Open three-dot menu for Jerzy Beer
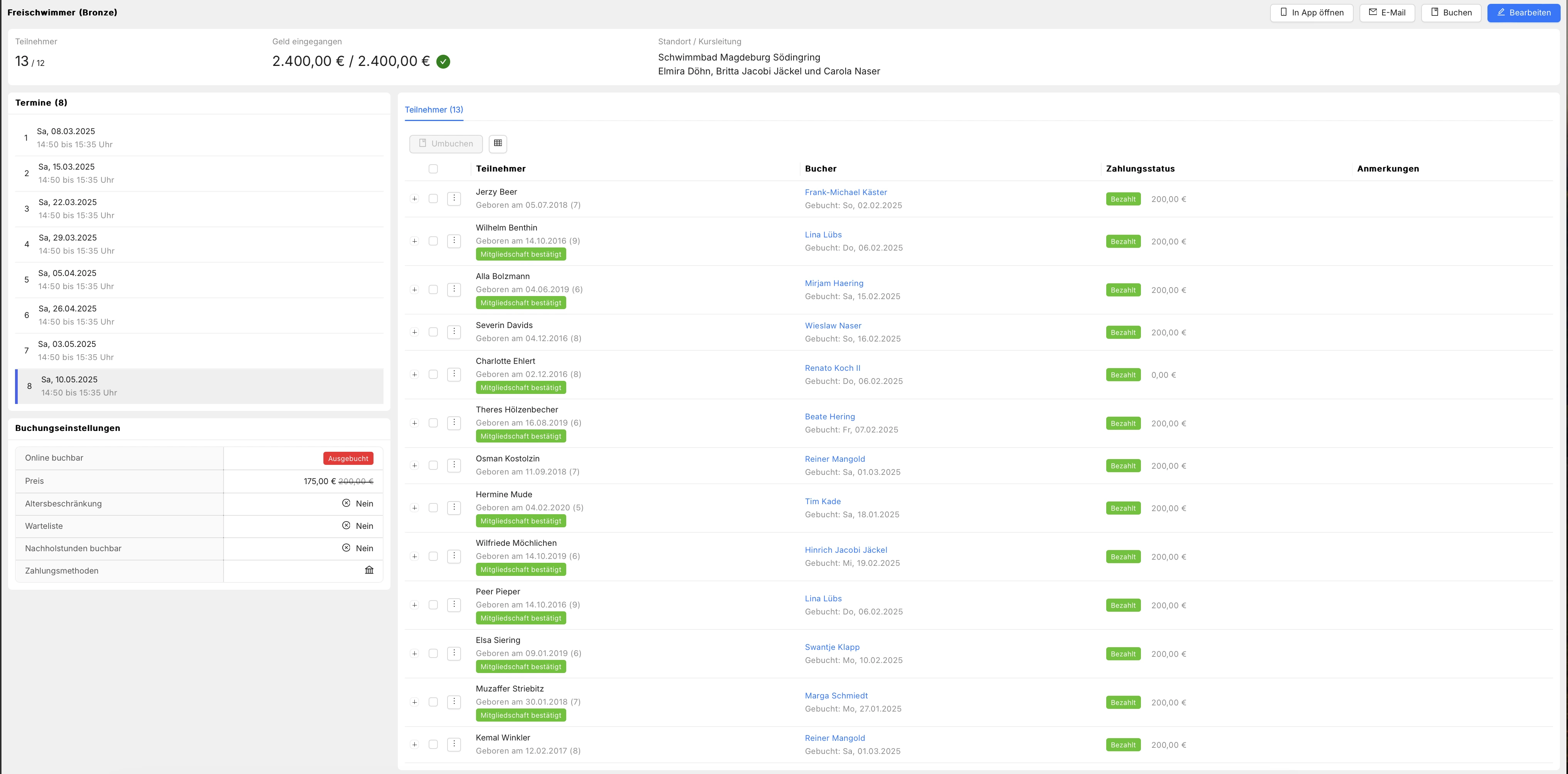Viewport: 1568px width, 774px height. (453, 199)
